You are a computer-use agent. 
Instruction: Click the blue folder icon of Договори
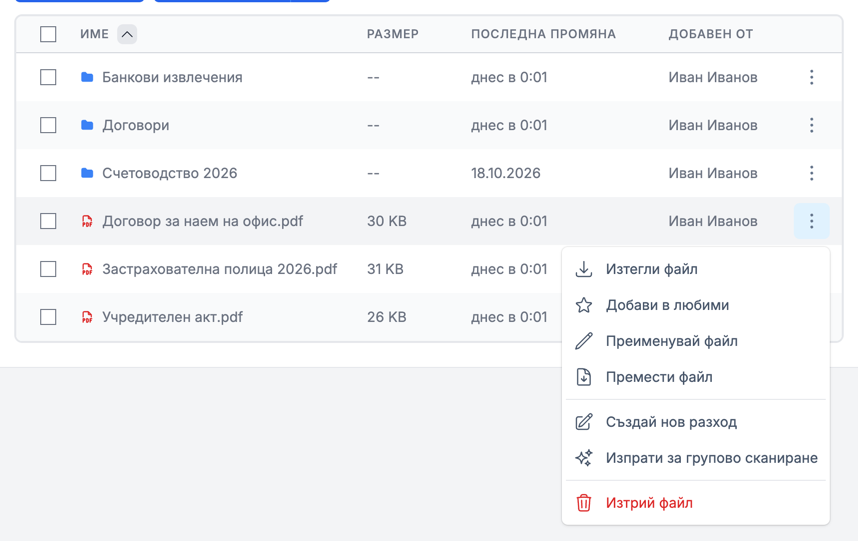(87, 125)
